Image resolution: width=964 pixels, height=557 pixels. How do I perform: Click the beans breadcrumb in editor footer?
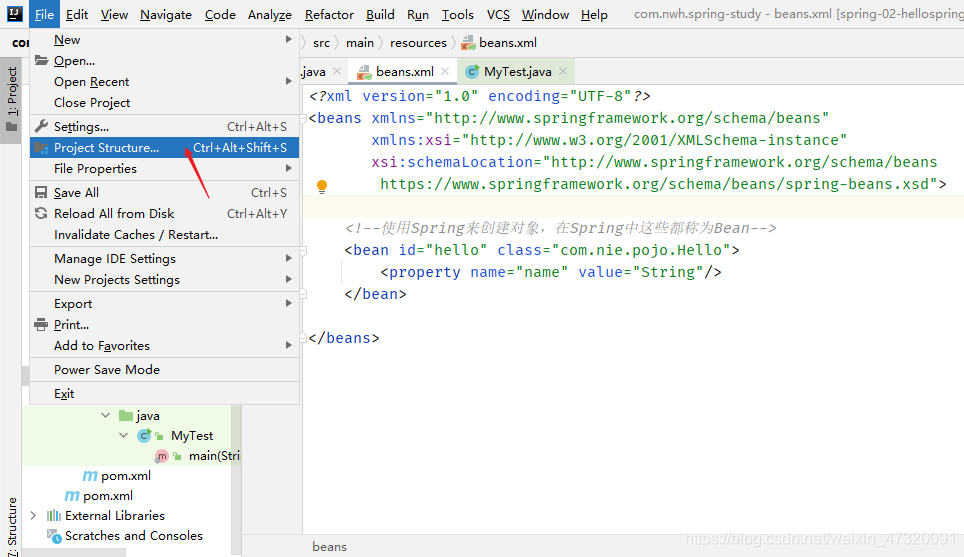[x=330, y=547]
